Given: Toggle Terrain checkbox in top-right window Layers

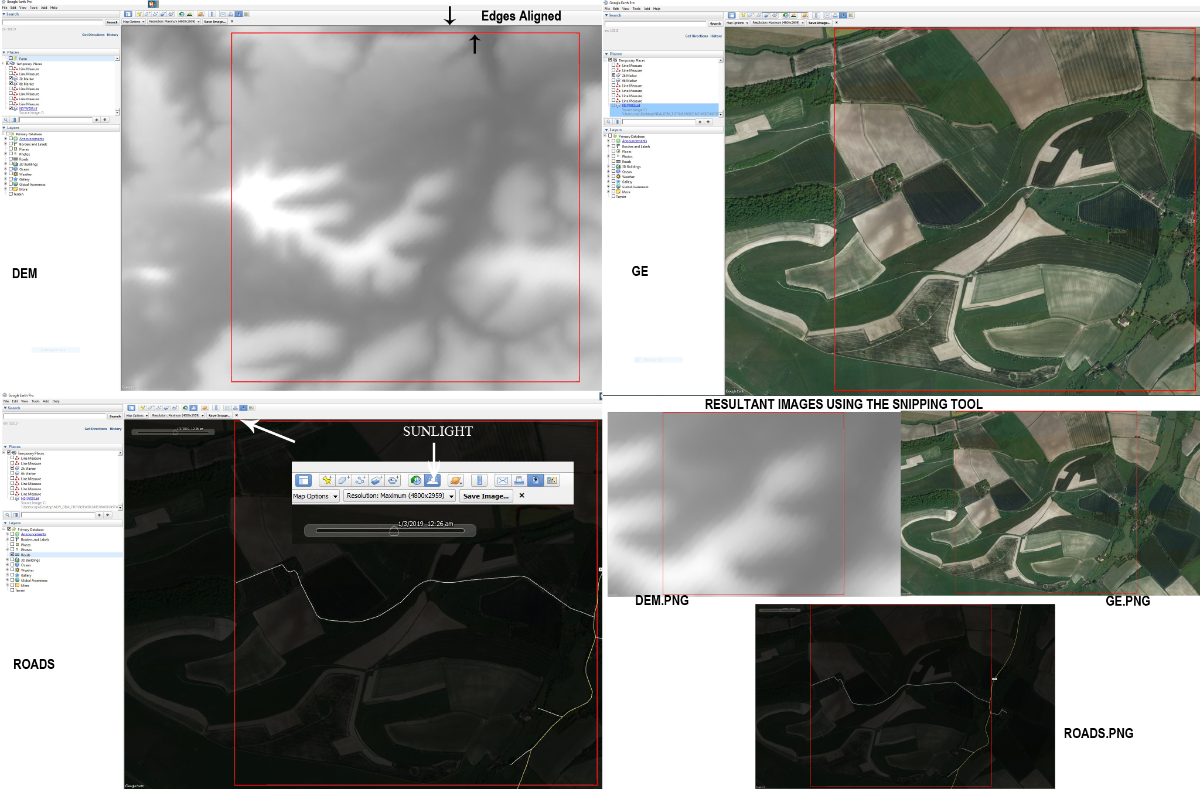Looking at the screenshot, I should pyautogui.click(x=613, y=197).
